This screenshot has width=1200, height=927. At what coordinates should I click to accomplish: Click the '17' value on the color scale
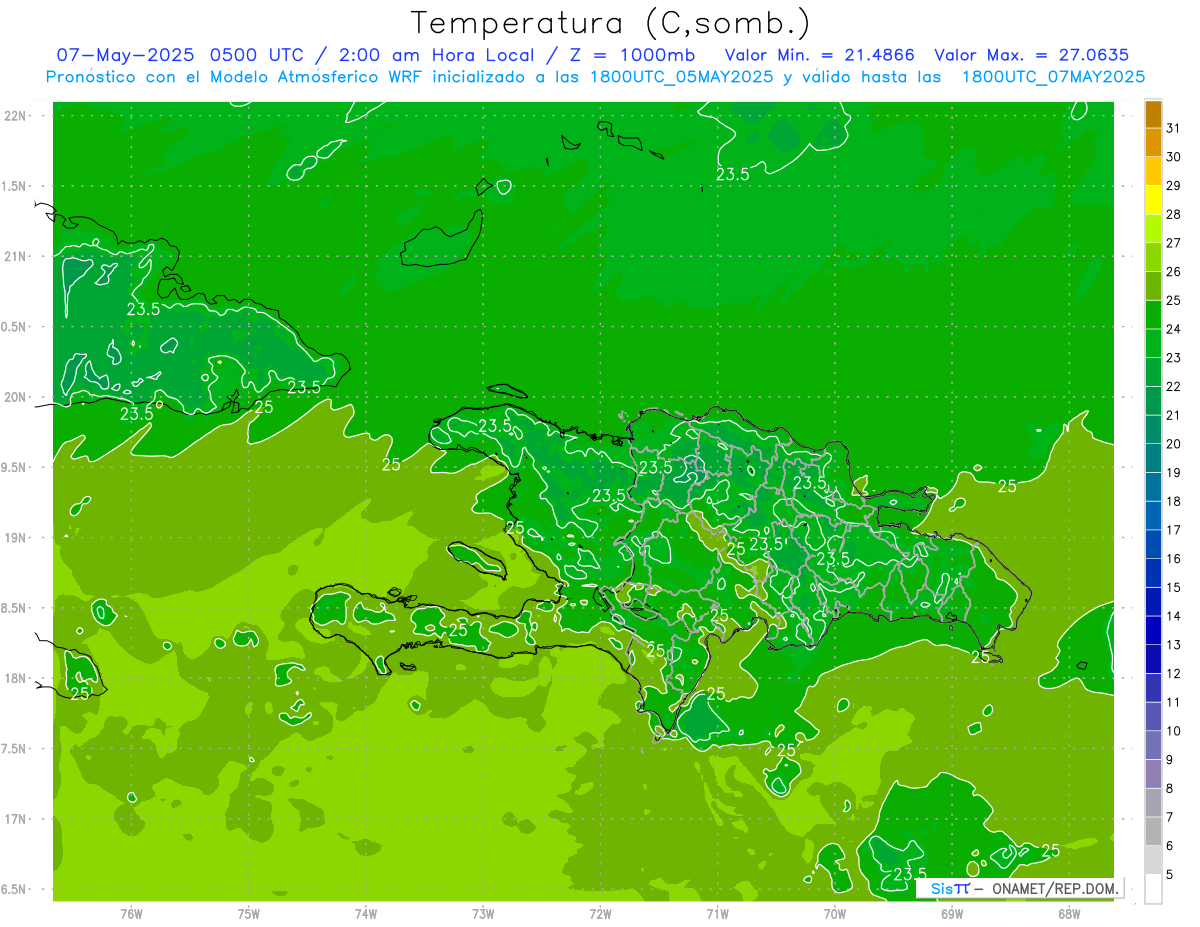[x=1173, y=530]
